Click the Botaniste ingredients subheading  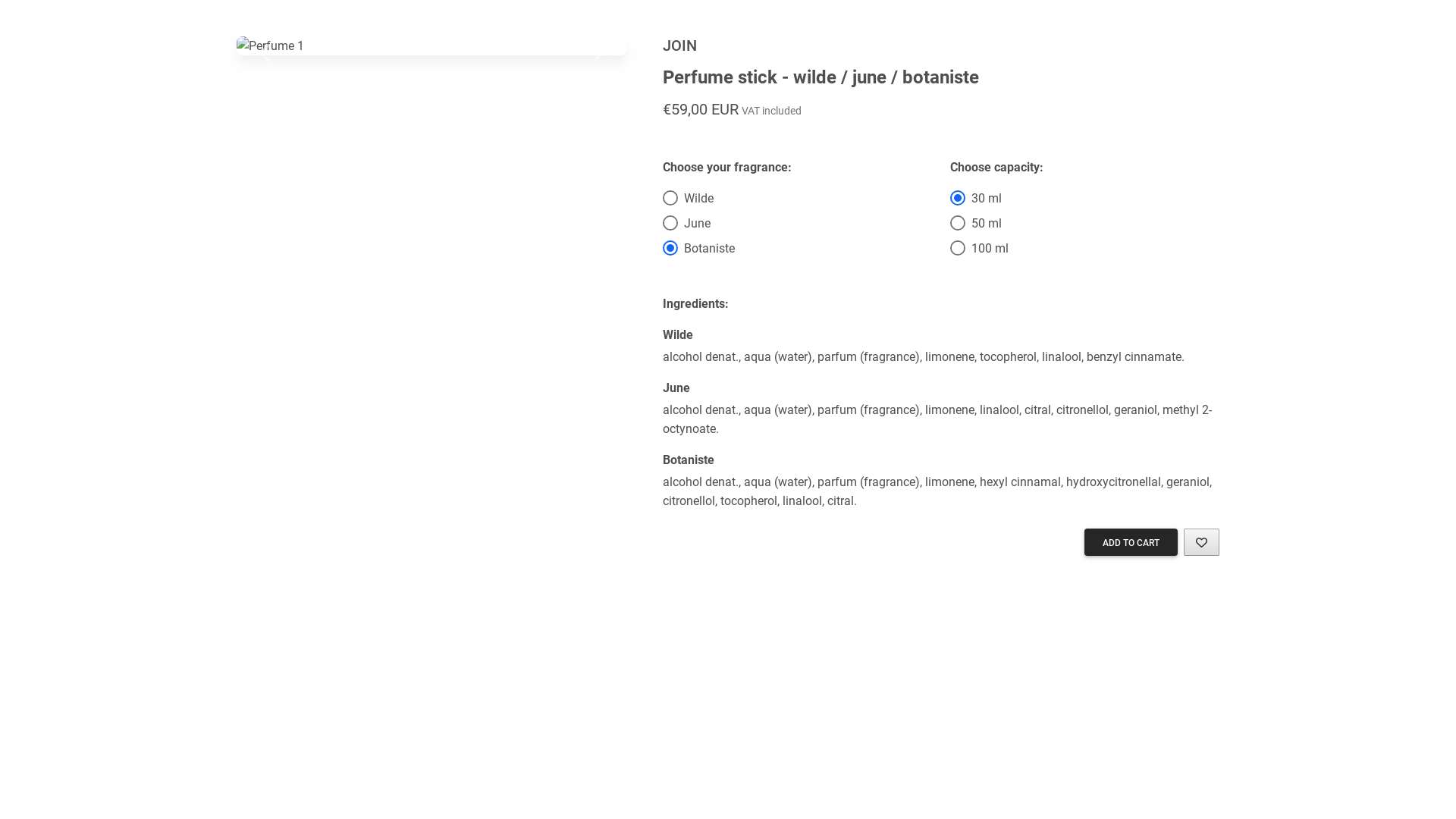coord(688,460)
